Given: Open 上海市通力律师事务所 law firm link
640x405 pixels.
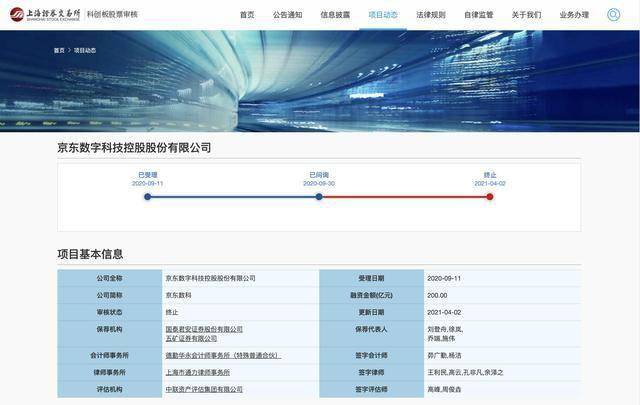Looking at the screenshot, I should (198, 372).
